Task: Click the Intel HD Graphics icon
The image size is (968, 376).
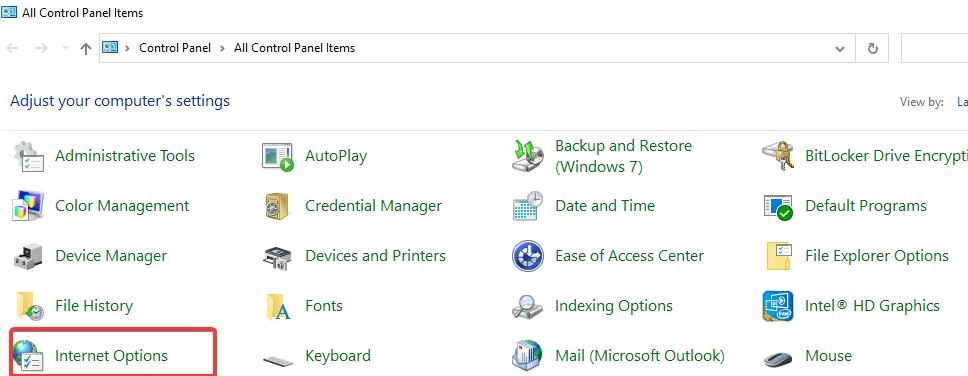Action: click(778, 306)
